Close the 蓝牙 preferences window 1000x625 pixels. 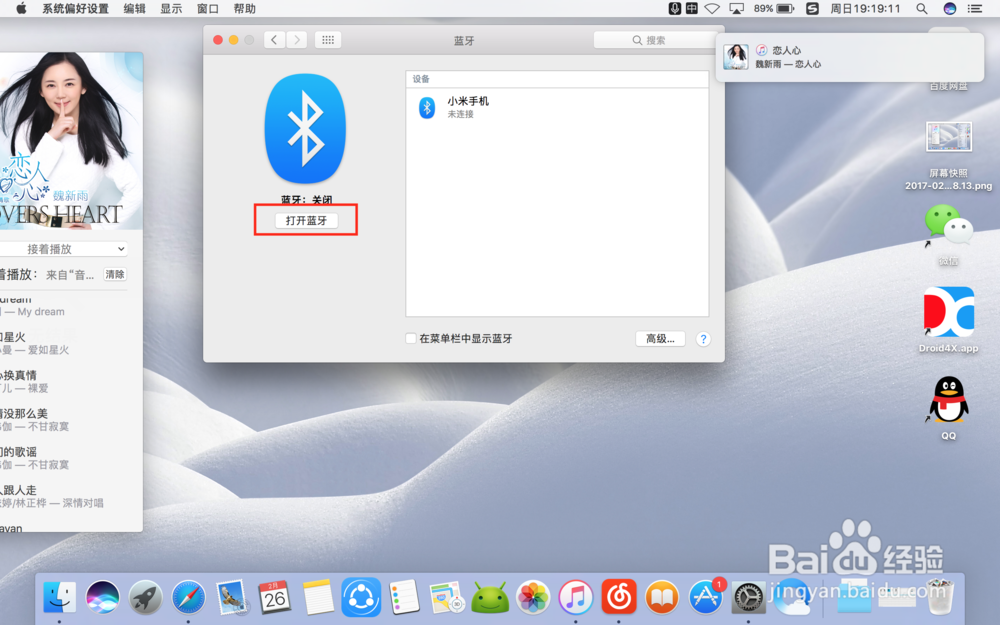pos(217,40)
